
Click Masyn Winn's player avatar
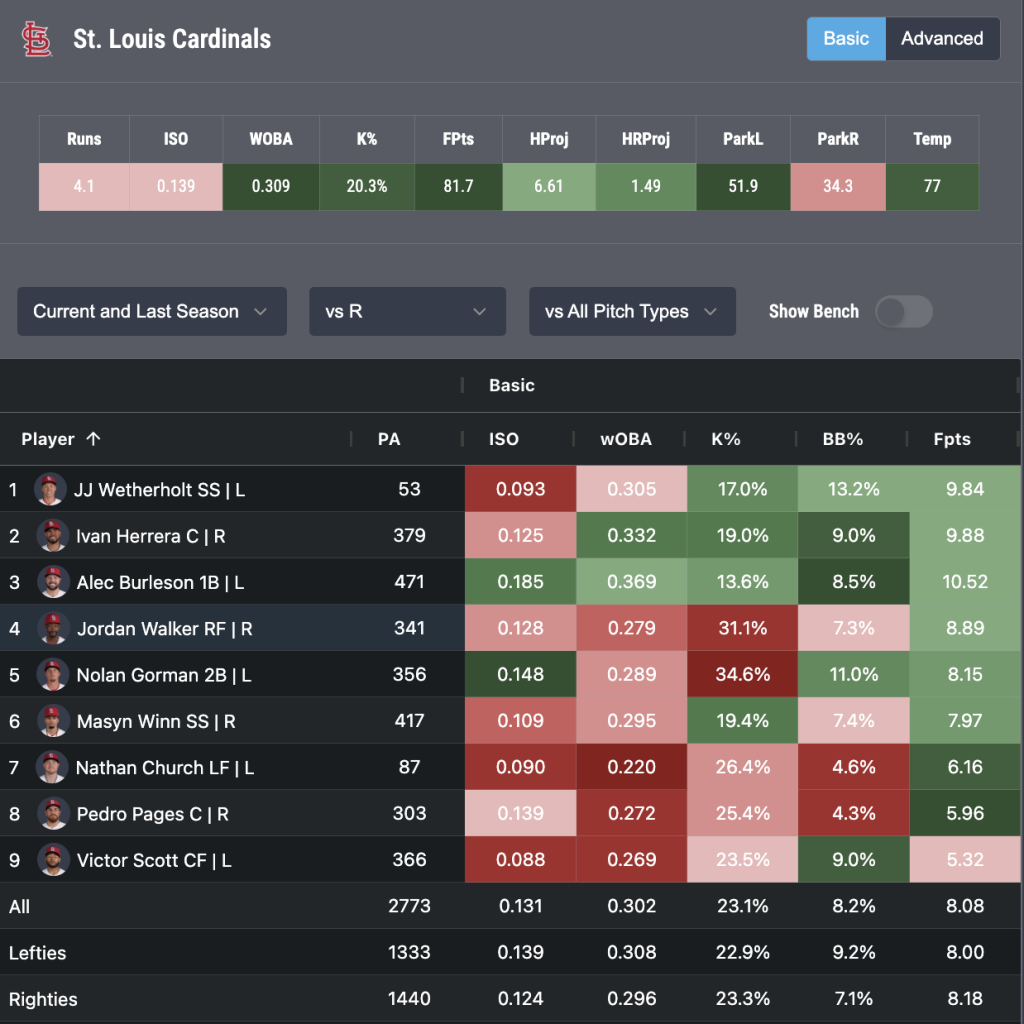(x=52, y=721)
